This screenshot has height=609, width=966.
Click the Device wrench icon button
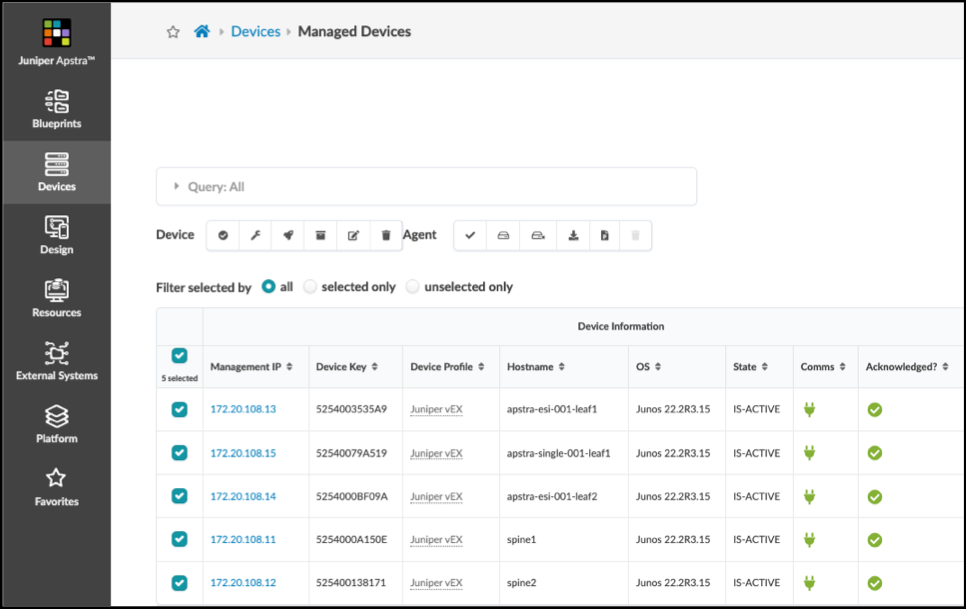255,235
